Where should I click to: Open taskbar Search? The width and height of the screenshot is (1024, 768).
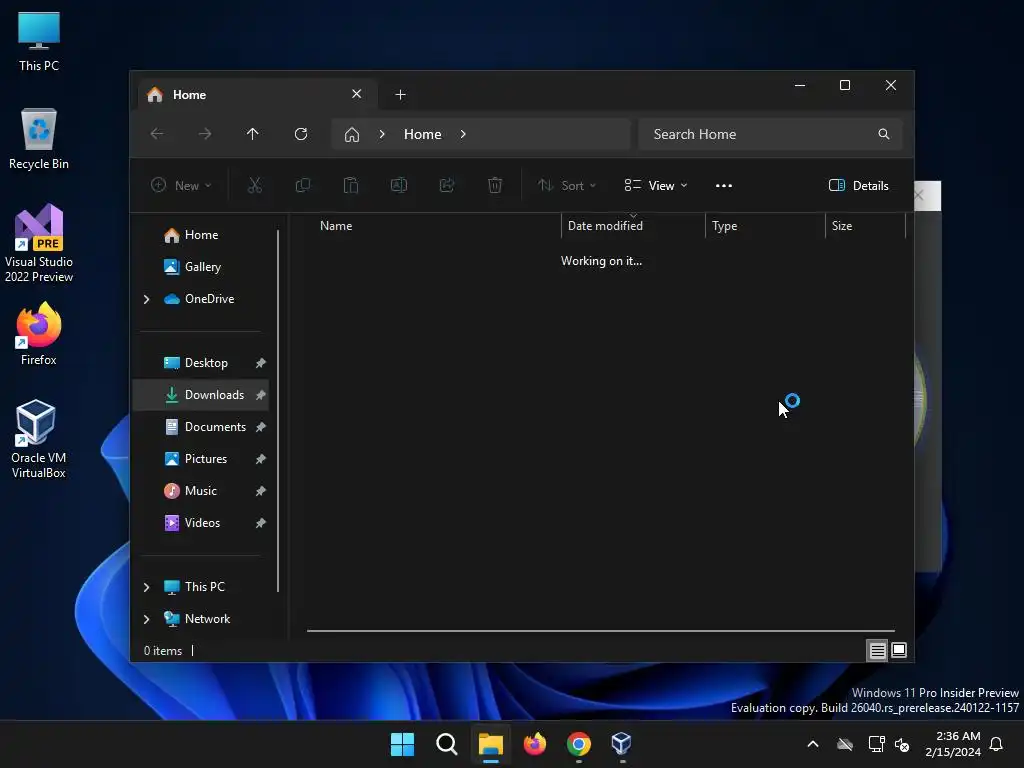tap(447, 744)
